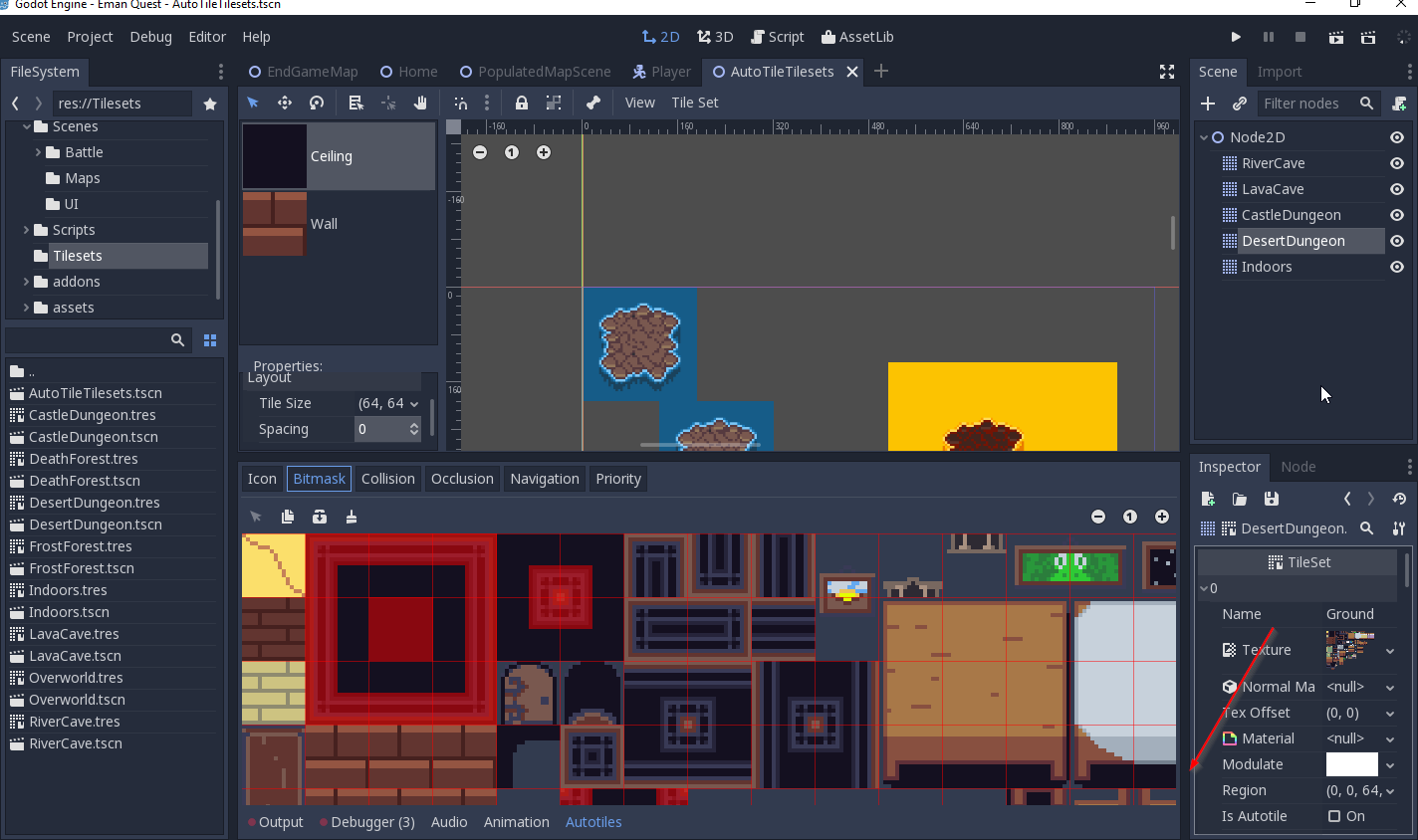1418x840 pixels.
Task: Play the project
Action: click(1236, 37)
